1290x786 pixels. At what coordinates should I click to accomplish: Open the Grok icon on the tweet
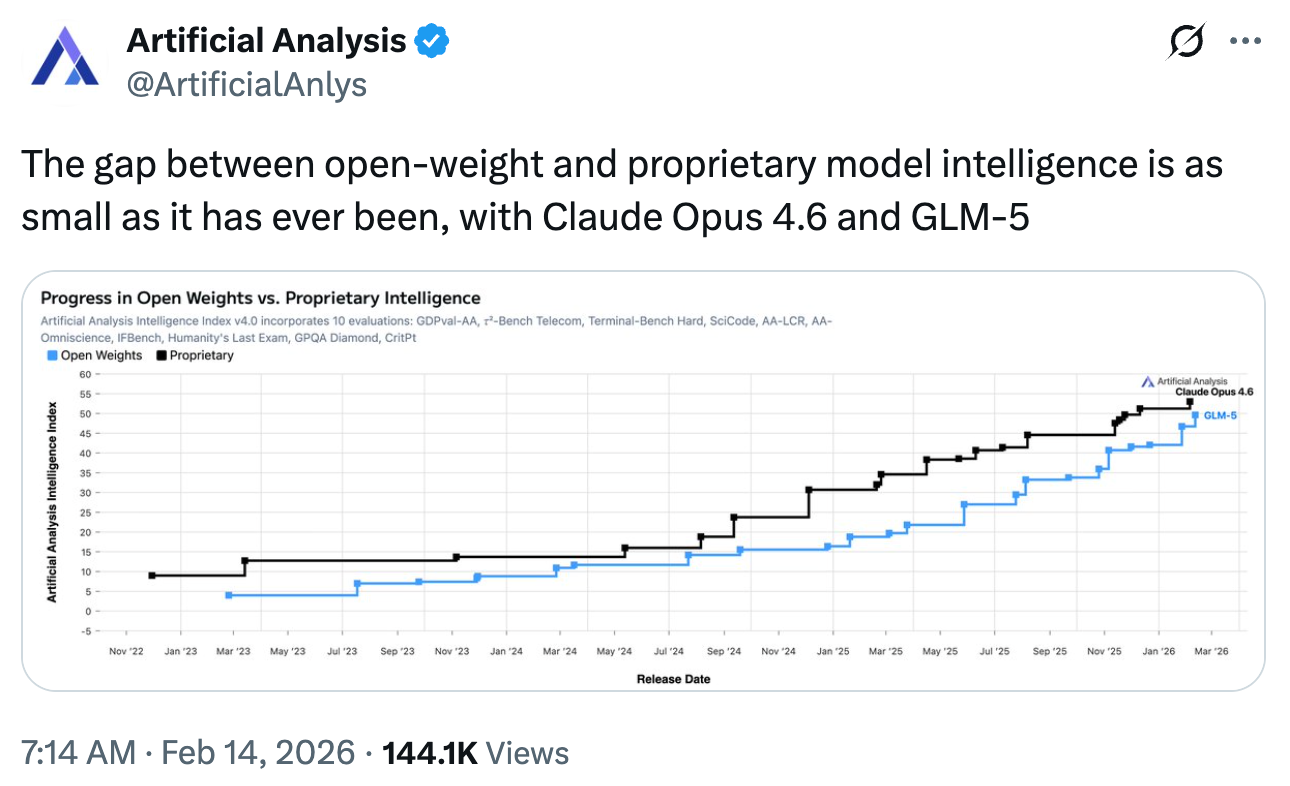(1187, 41)
